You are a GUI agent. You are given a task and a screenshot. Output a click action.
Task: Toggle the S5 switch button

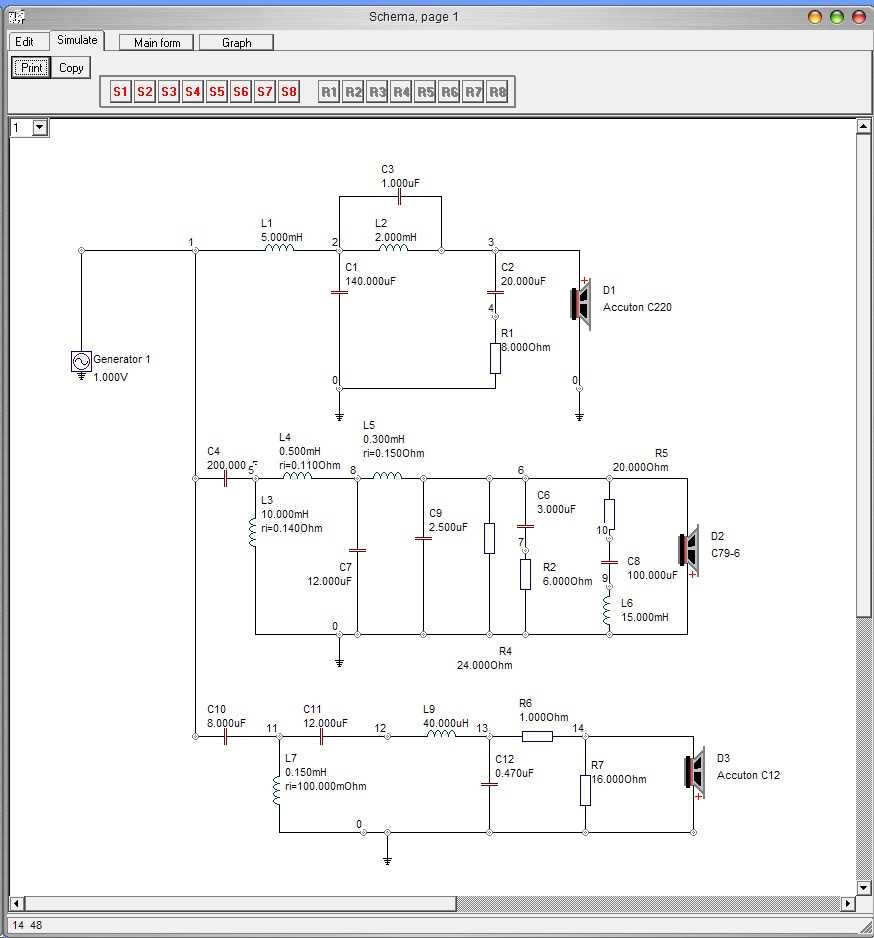(x=217, y=92)
